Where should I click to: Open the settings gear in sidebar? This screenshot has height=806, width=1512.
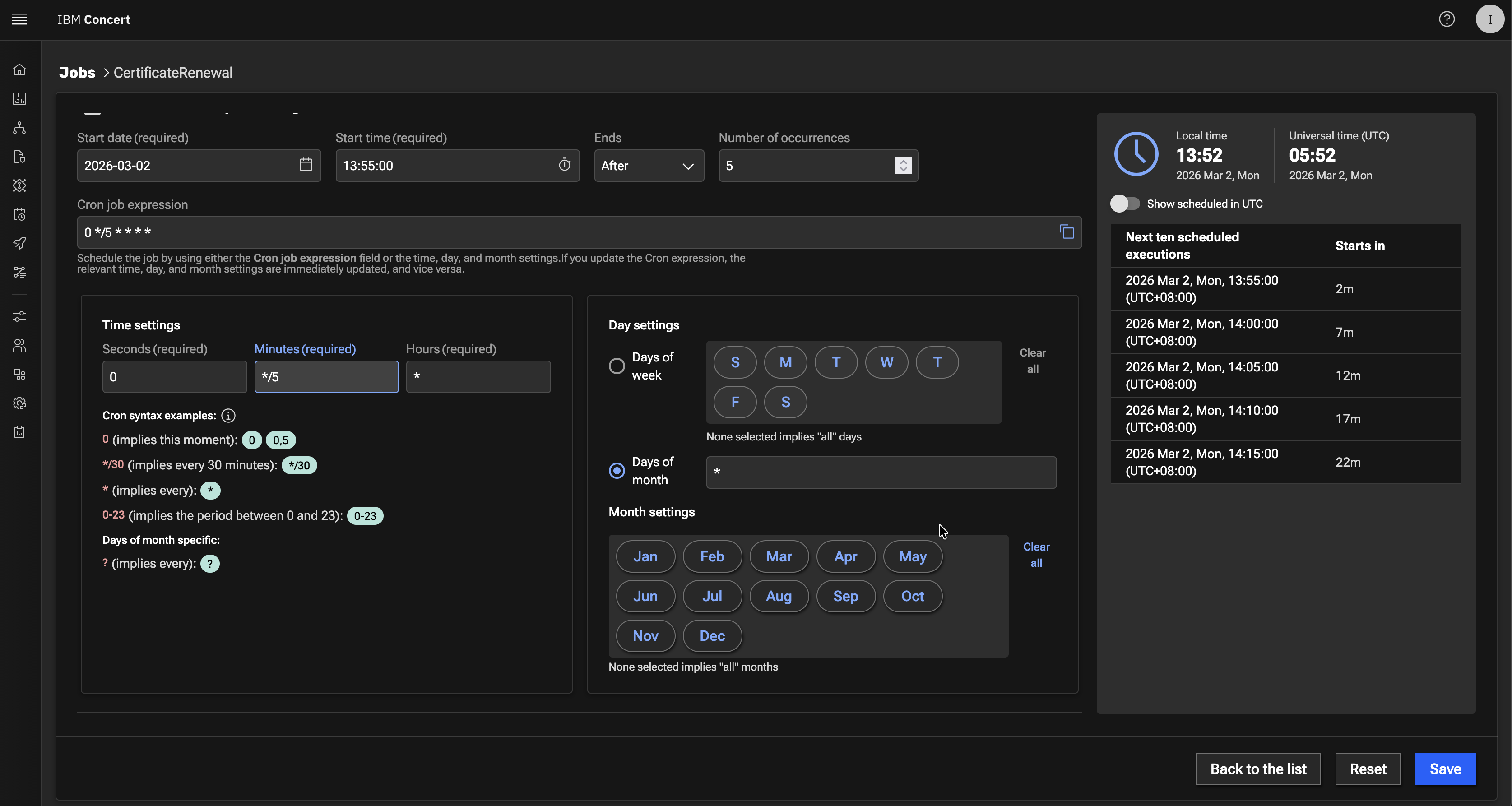click(19, 403)
